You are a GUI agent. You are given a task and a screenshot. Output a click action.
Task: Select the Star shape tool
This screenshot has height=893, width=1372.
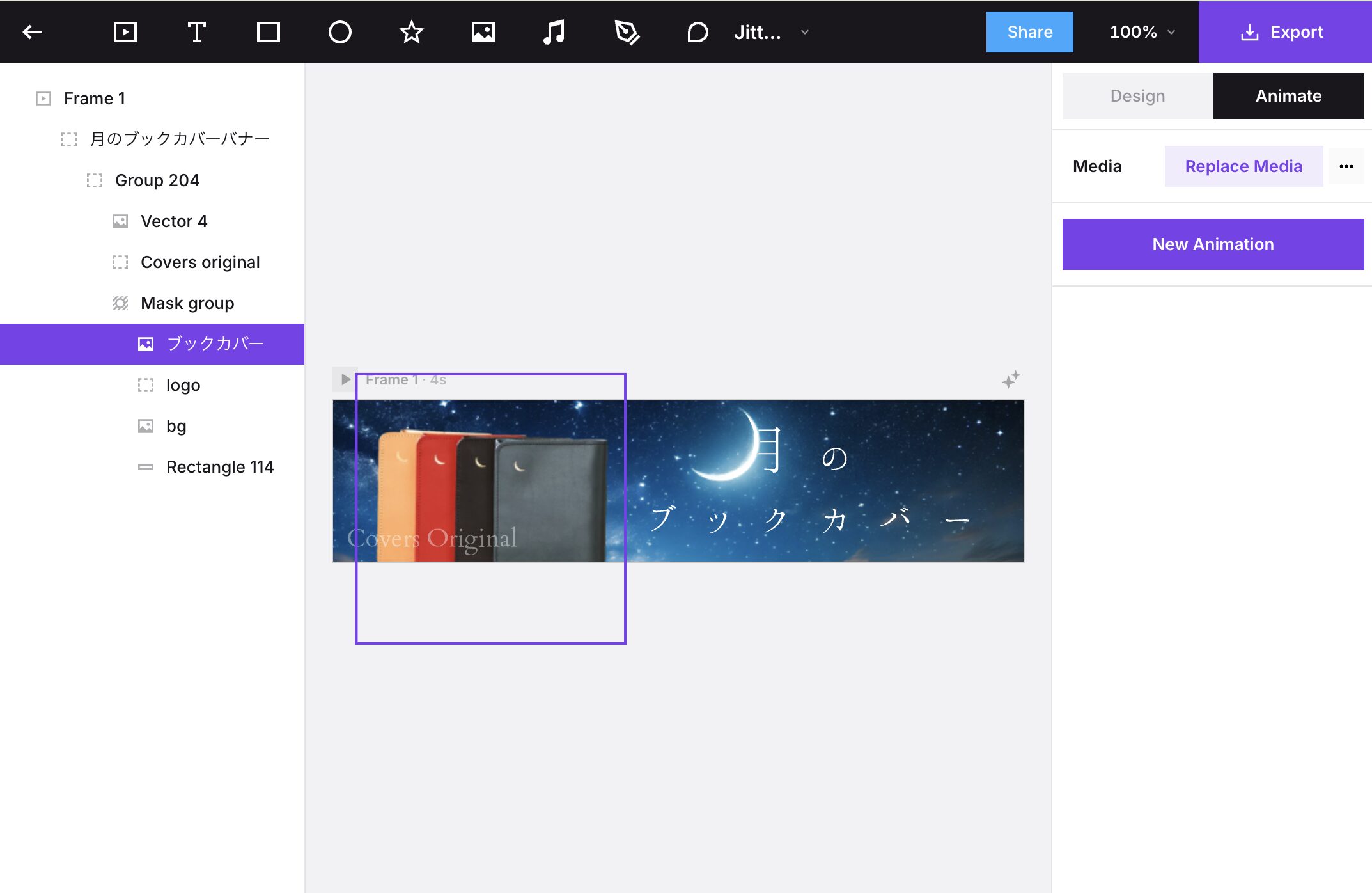click(411, 32)
